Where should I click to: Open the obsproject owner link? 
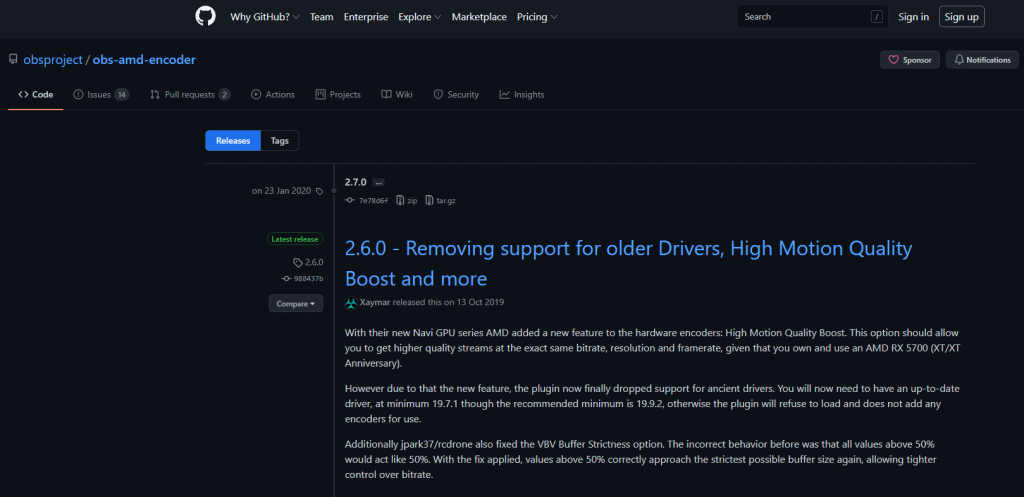pyautogui.click(x=53, y=59)
